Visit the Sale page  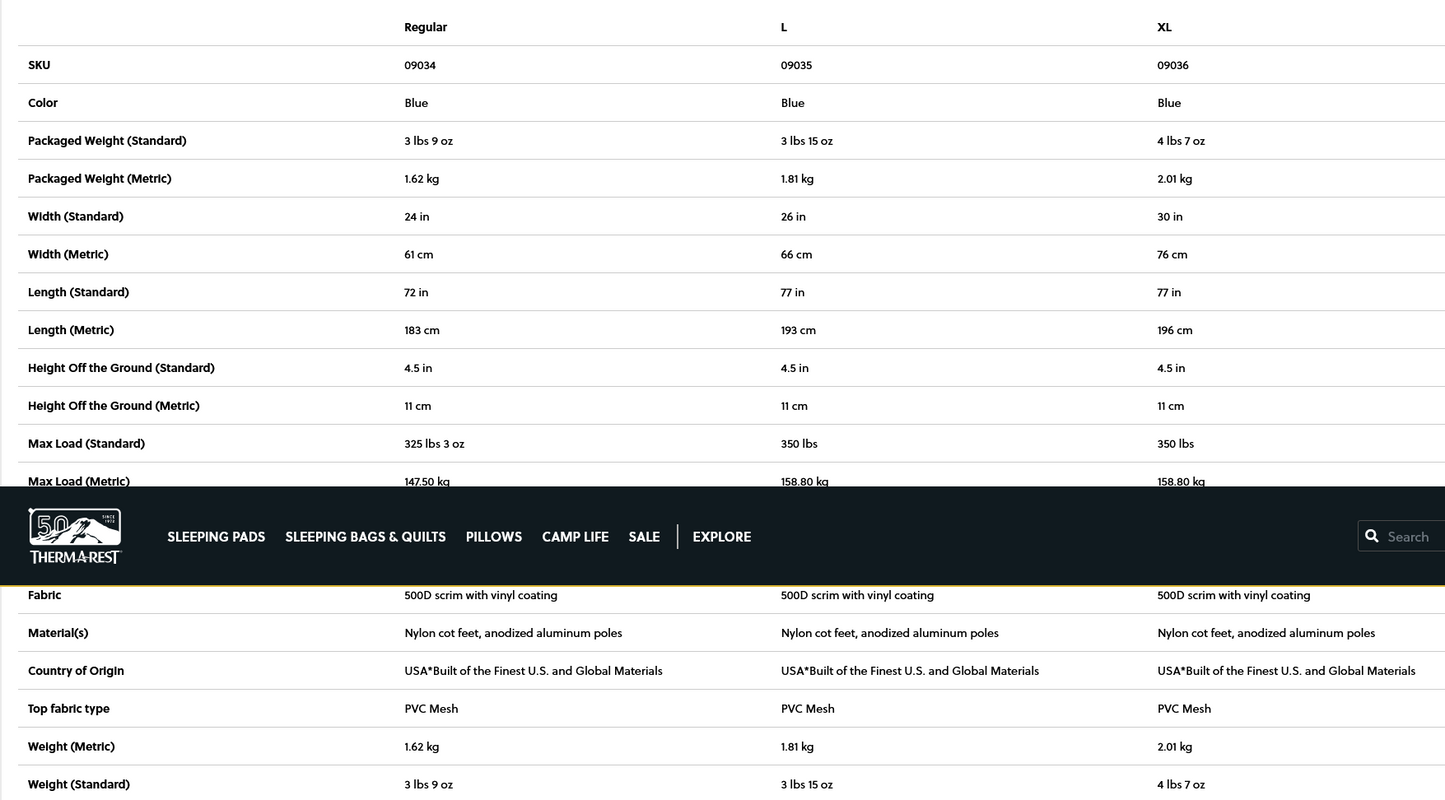click(644, 537)
